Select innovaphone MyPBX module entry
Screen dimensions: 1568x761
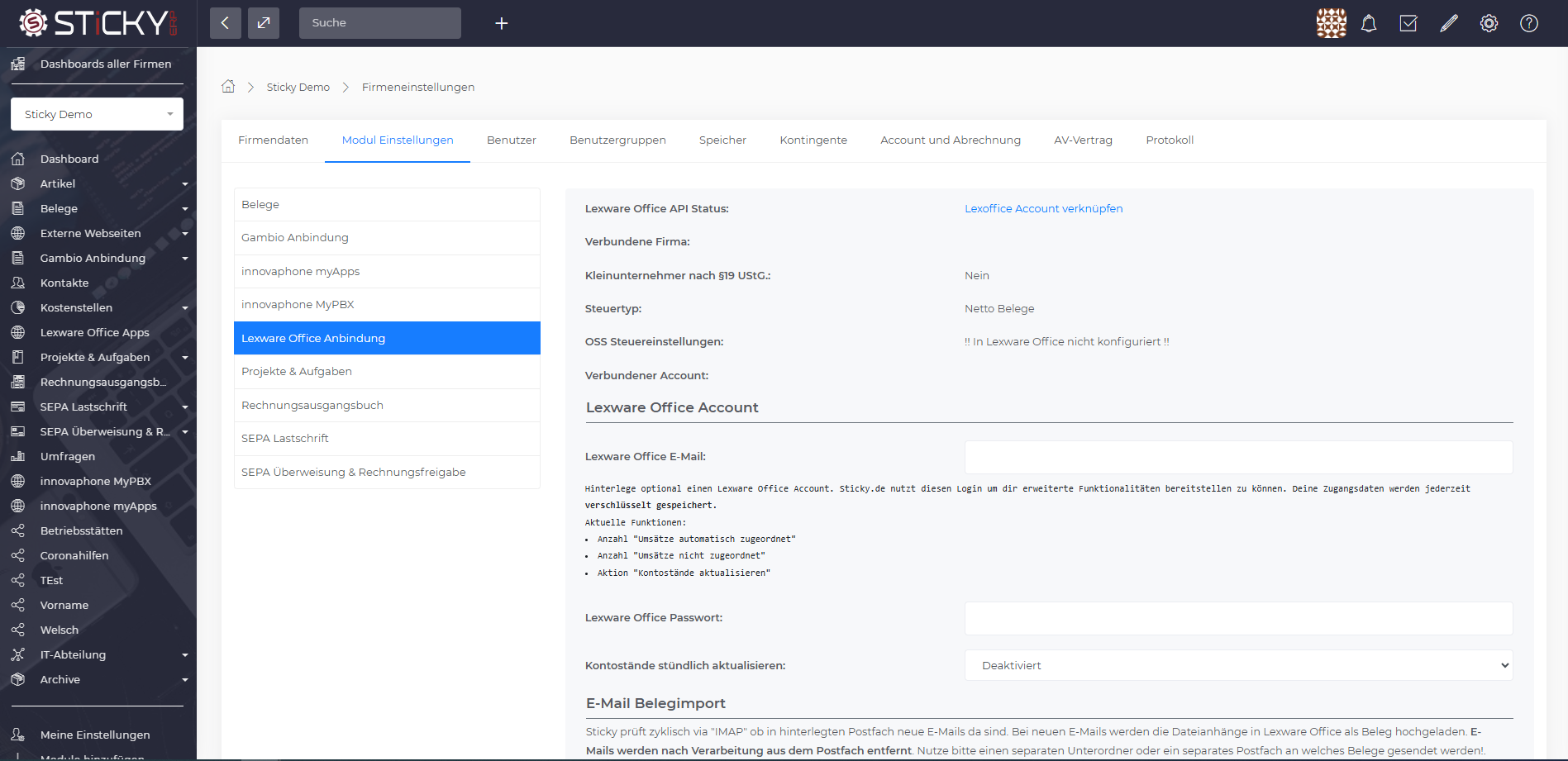(x=387, y=305)
